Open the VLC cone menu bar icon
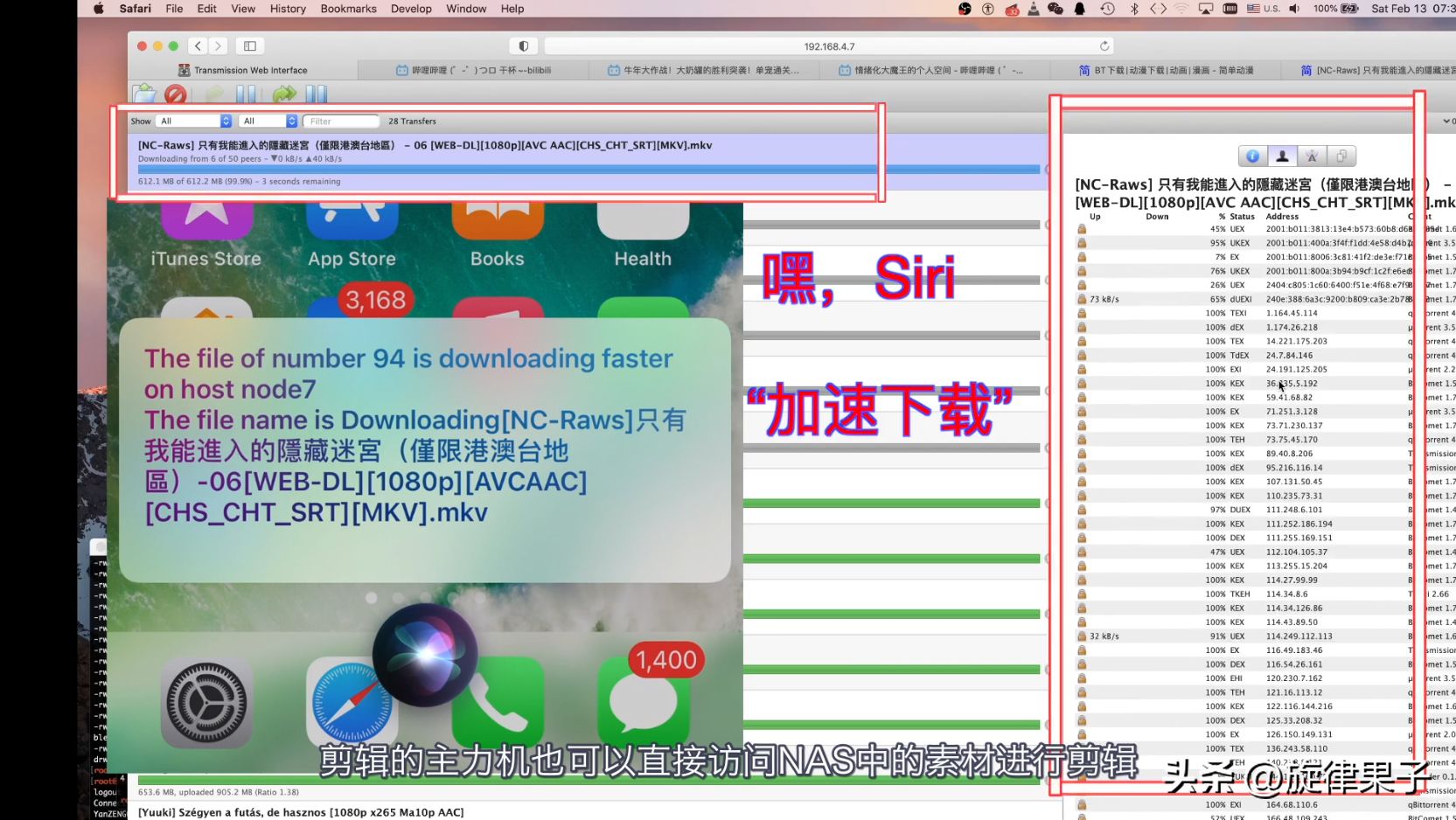 [1034, 9]
